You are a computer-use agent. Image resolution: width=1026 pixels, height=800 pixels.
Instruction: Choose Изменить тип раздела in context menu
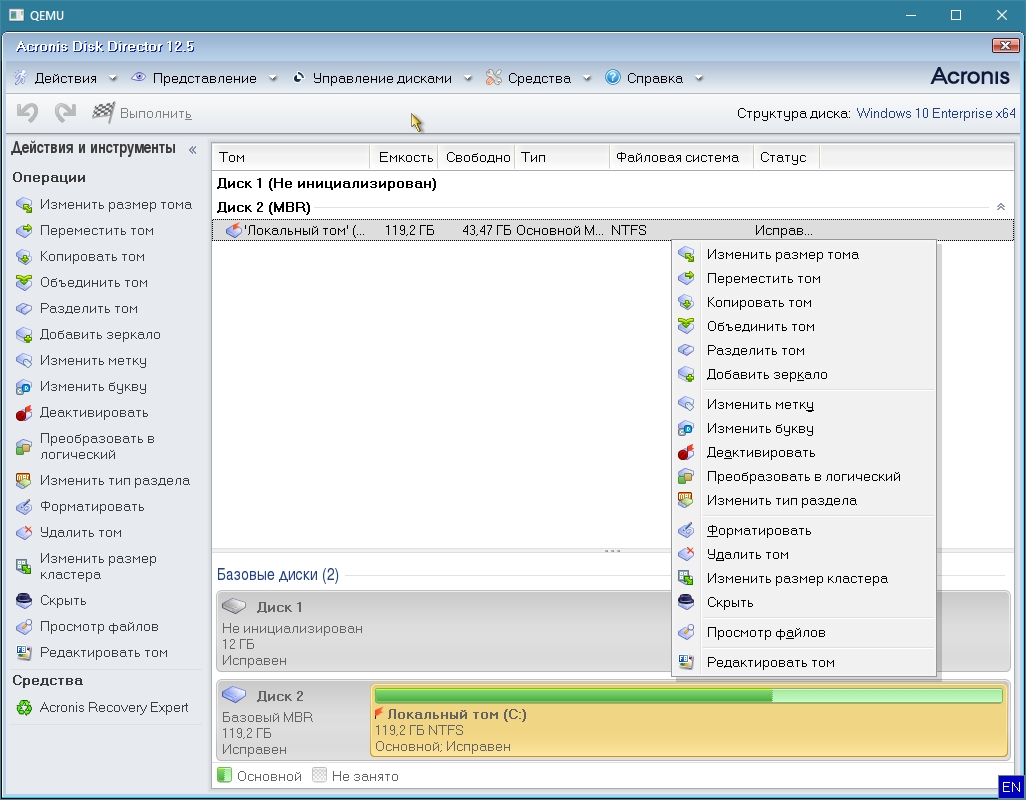coord(804,501)
